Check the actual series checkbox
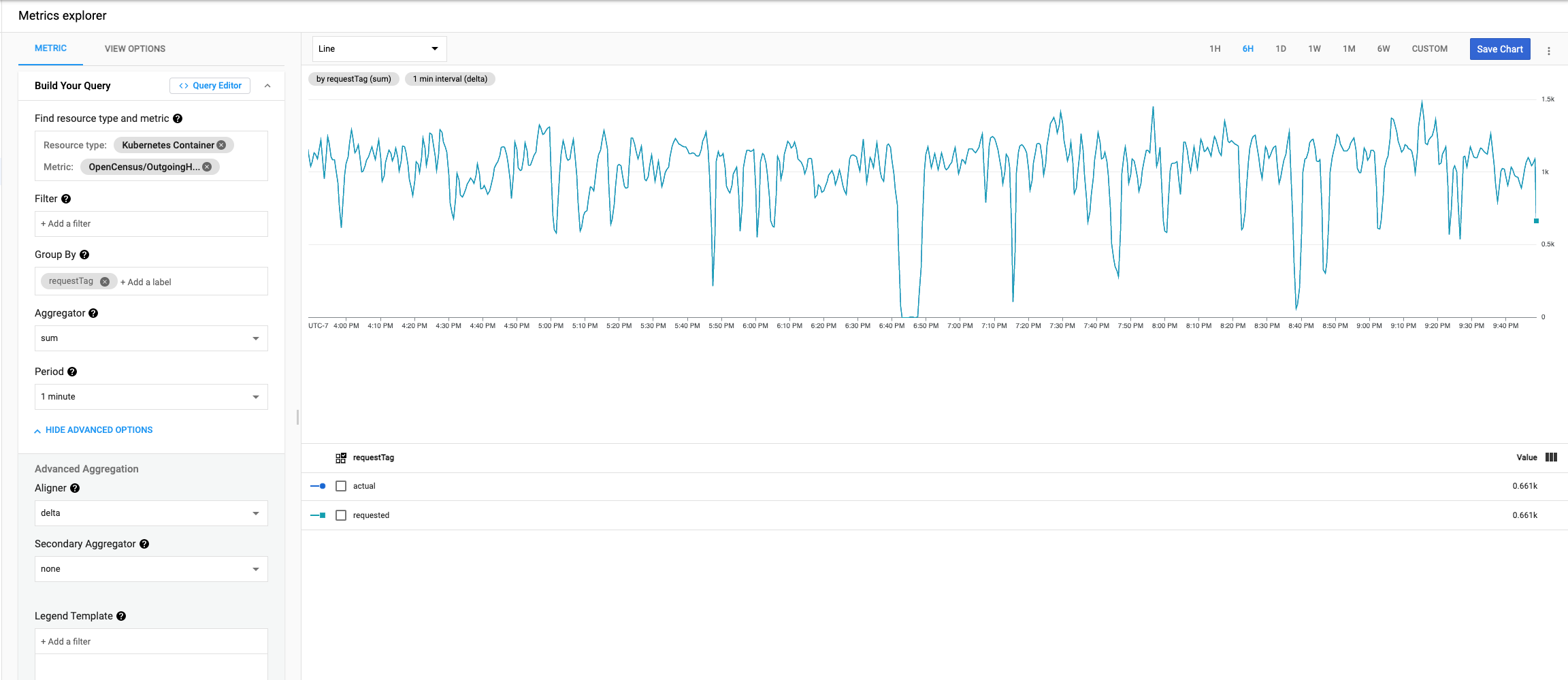 tap(341, 485)
